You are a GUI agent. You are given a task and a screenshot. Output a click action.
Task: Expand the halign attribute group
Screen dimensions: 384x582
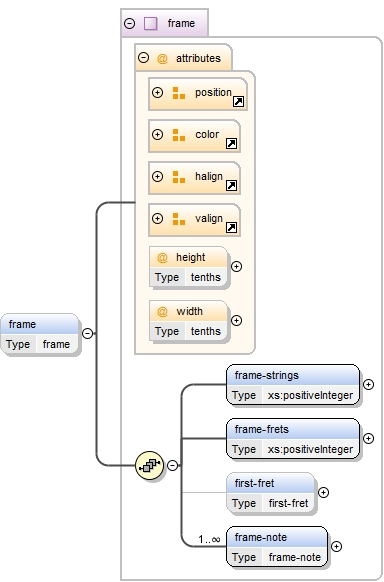[158, 176]
